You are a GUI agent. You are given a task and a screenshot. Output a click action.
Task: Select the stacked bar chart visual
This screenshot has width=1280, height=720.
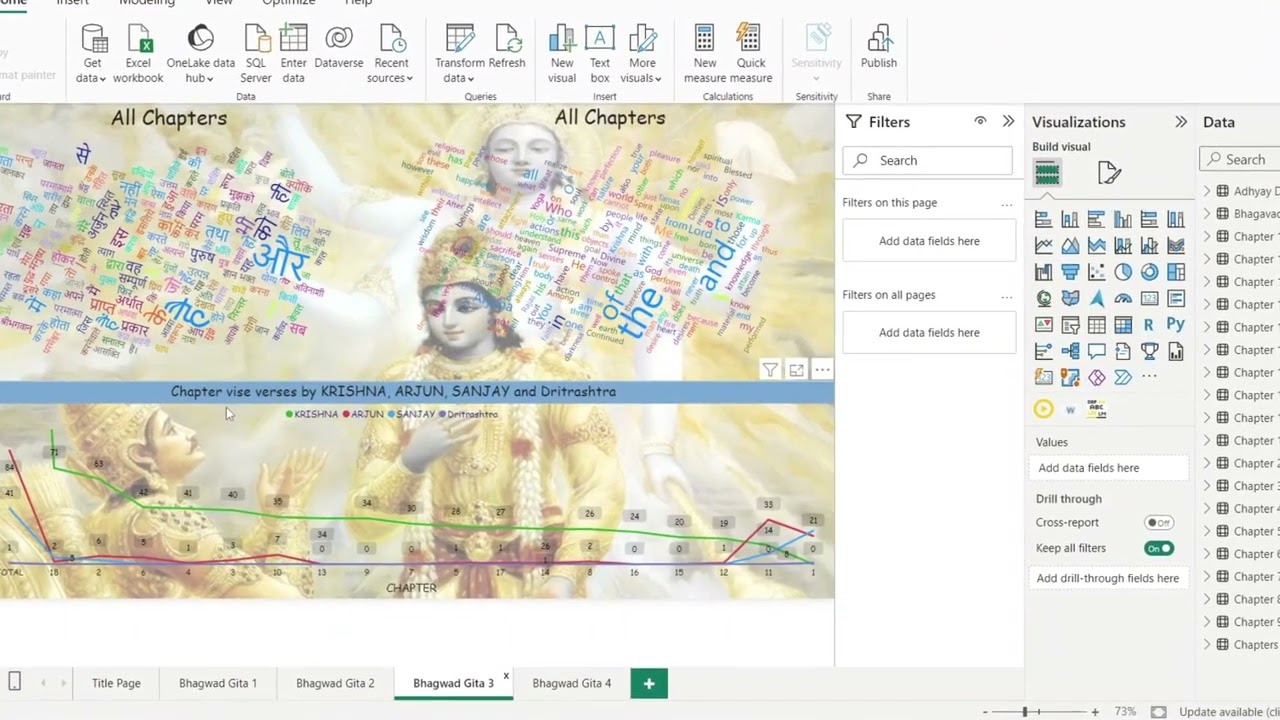coord(1044,219)
